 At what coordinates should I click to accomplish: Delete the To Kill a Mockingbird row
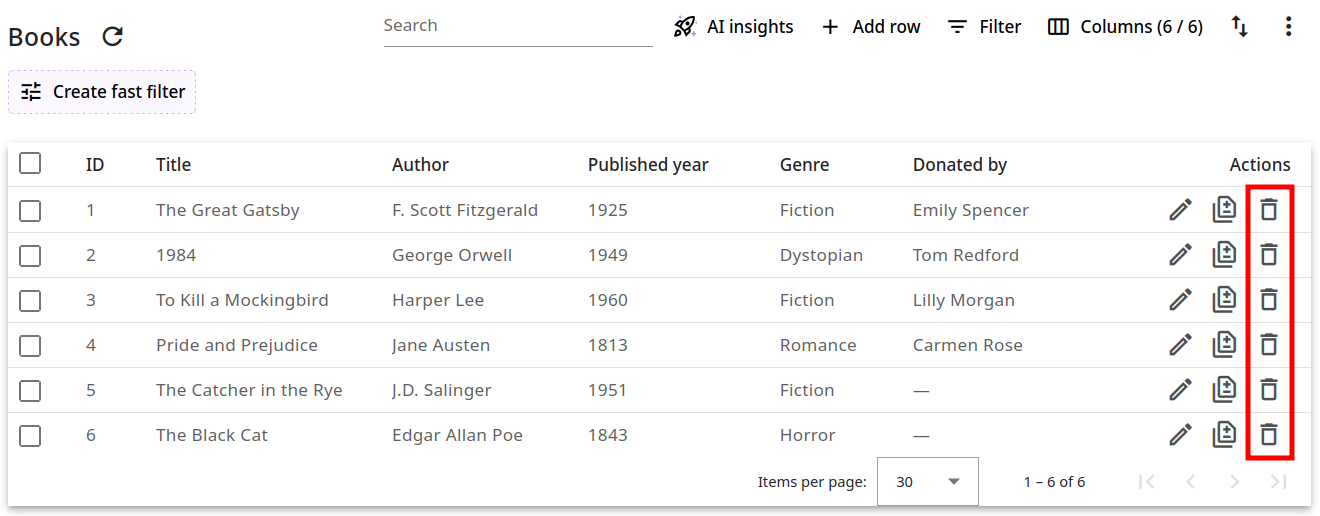coord(1268,300)
